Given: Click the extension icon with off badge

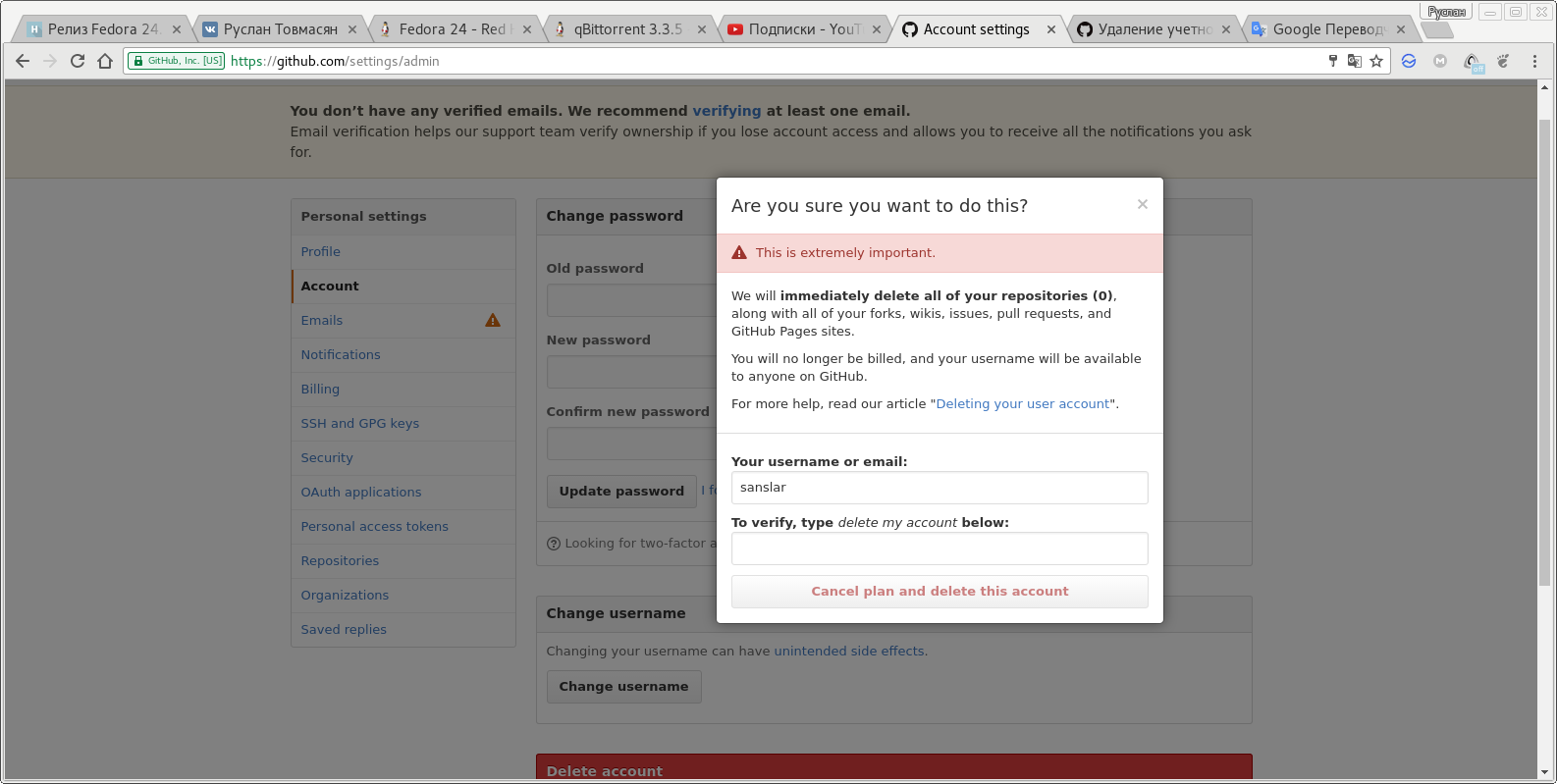Looking at the screenshot, I should (x=1473, y=63).
